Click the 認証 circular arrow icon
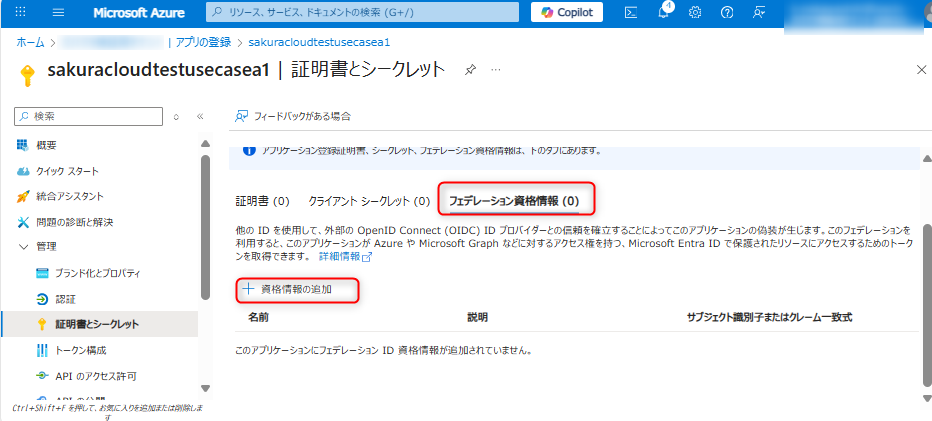This screenshot has height=421, width=932. point(42,299)
